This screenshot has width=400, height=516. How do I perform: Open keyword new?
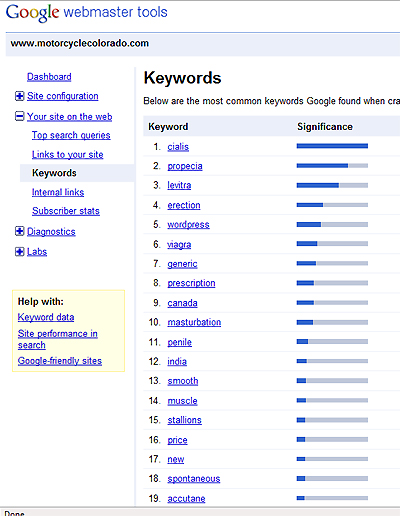click(x=176, y=460)
